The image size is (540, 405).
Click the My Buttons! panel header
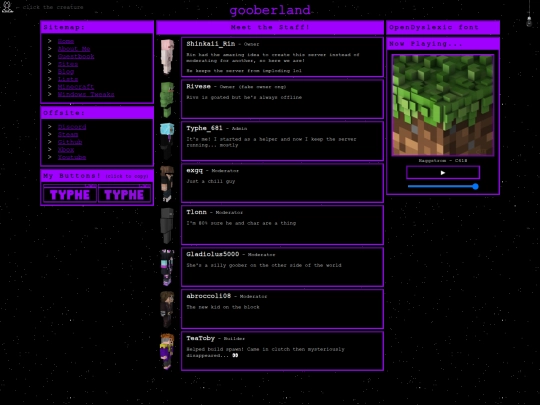coord(97,176)
